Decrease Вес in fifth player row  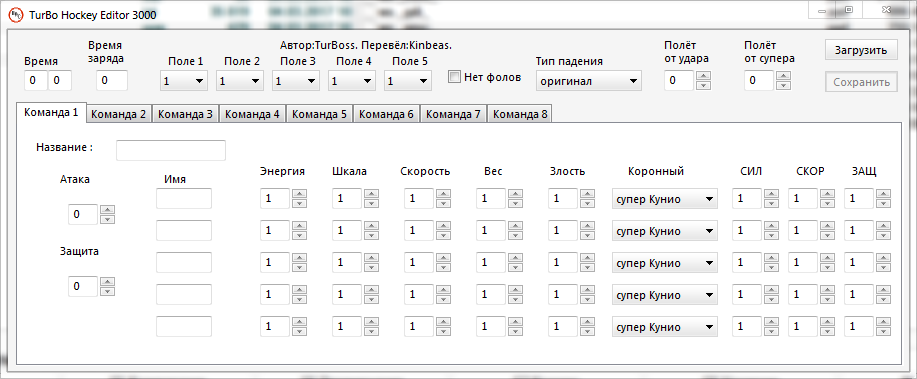(516, 332)
